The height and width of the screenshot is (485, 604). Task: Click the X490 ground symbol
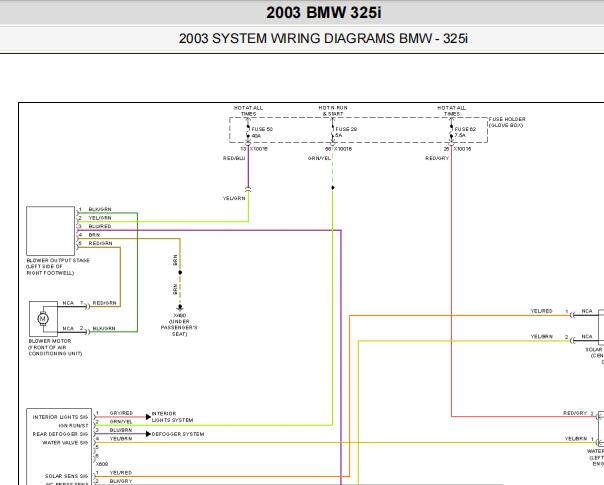pos(180,307)
